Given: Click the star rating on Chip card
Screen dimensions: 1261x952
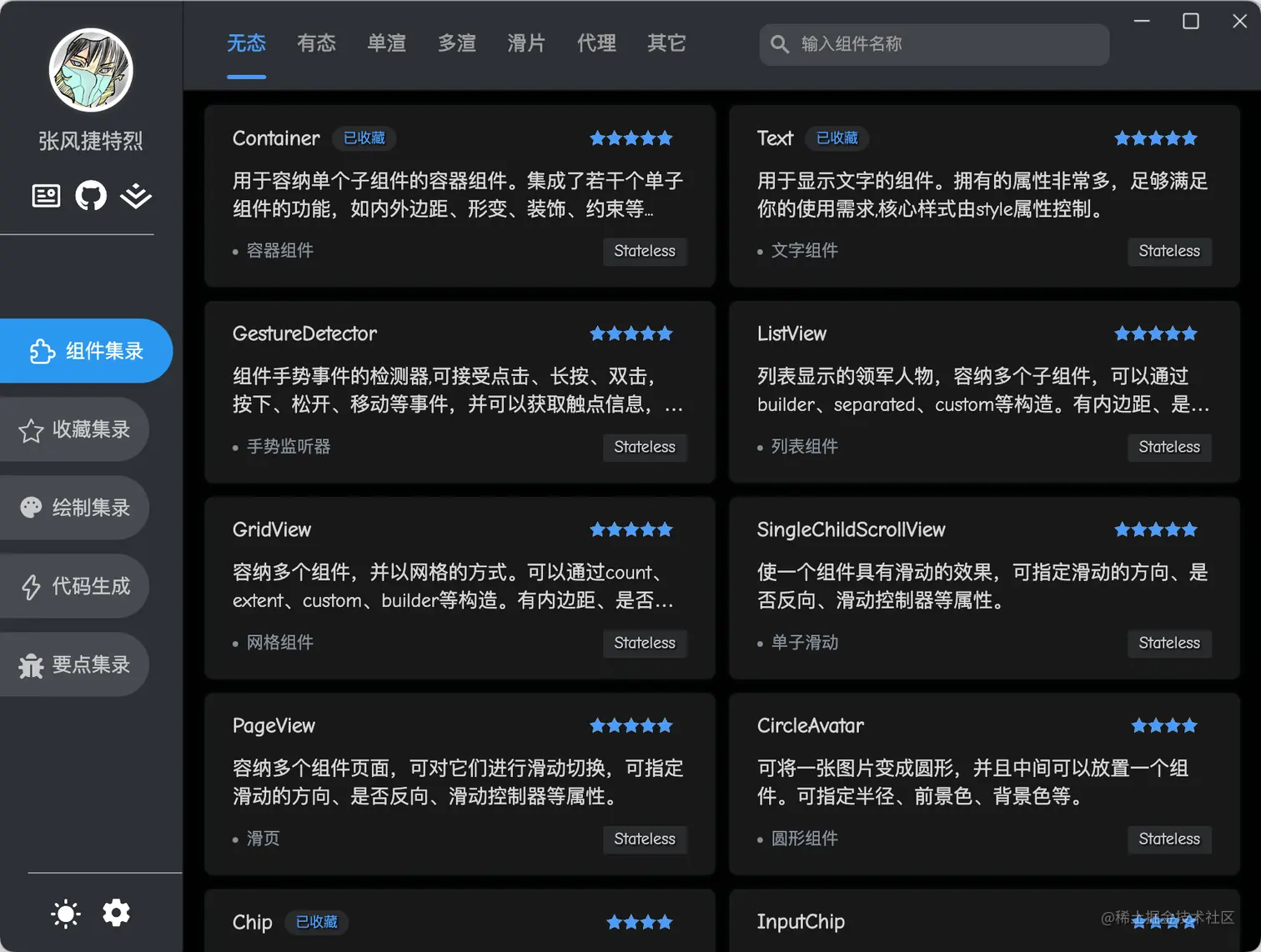Looking at the screenshot, I should (x=640, y=922).
